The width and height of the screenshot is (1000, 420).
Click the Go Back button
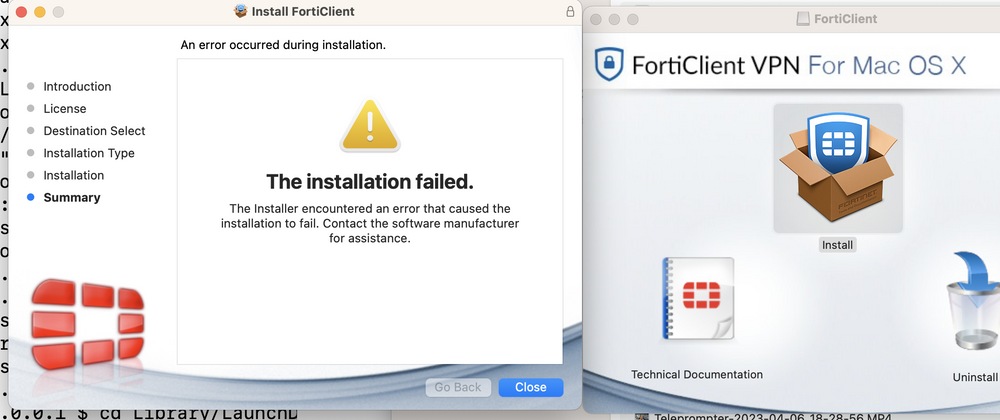tap(459, 387)
